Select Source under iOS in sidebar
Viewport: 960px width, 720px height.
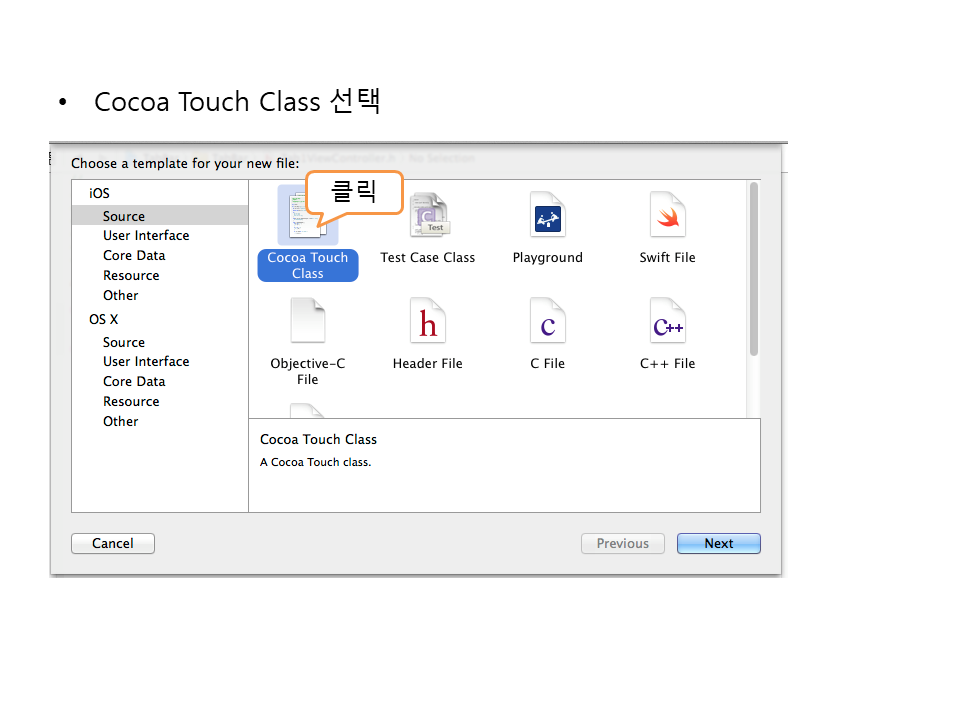124,216
